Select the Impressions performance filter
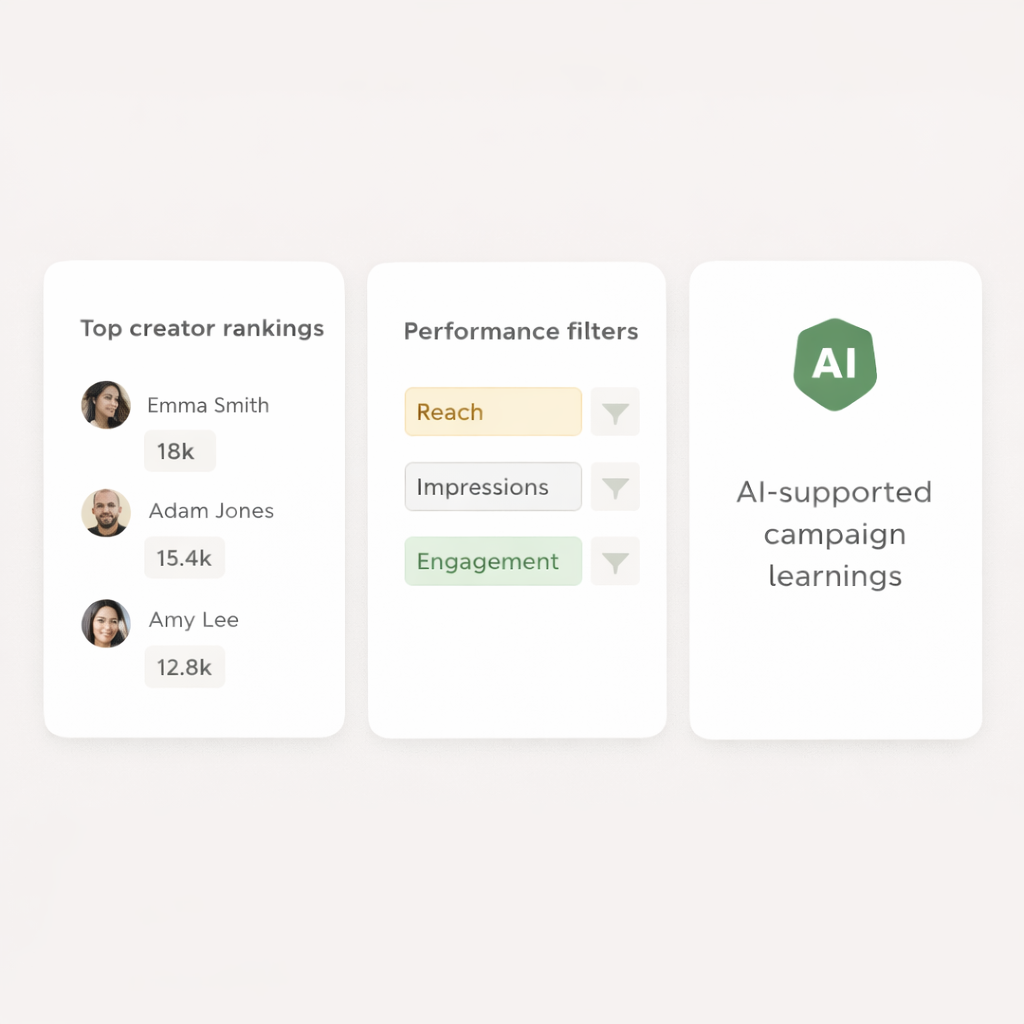Viewport: 1024px width, 1024px height. tap(493, 487)
